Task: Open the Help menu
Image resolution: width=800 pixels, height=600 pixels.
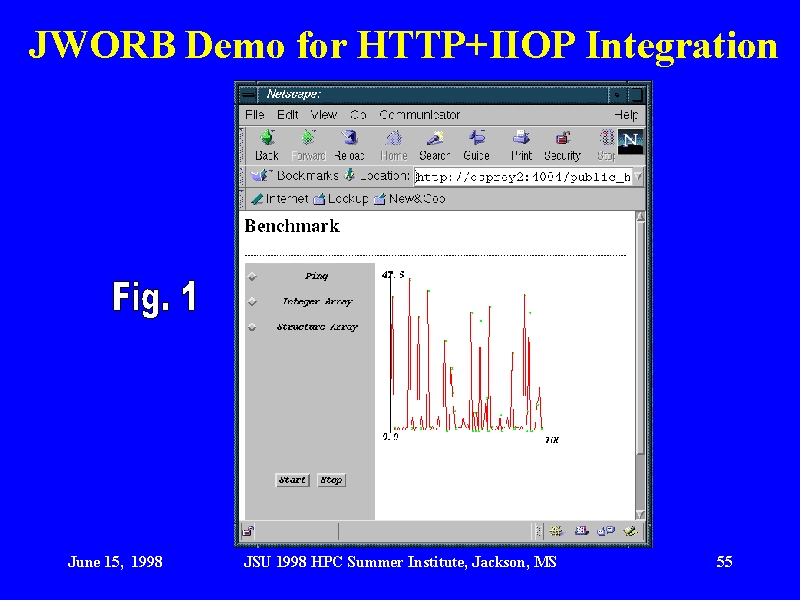Action: click(626, 115)
